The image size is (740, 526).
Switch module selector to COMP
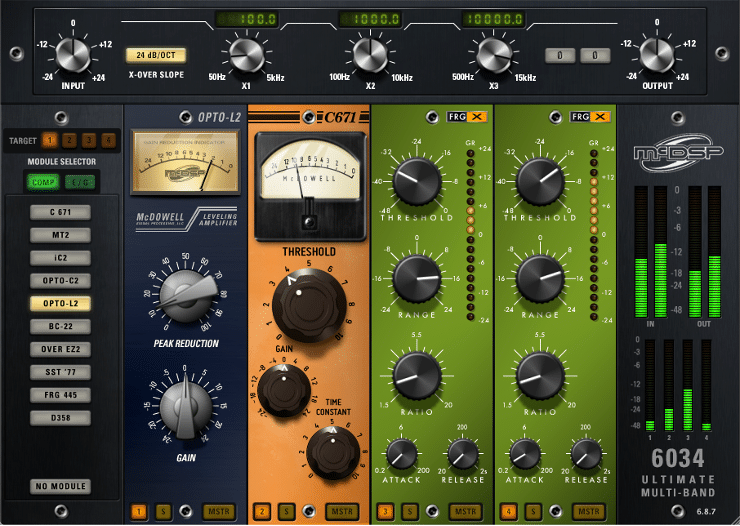[43, 181]
